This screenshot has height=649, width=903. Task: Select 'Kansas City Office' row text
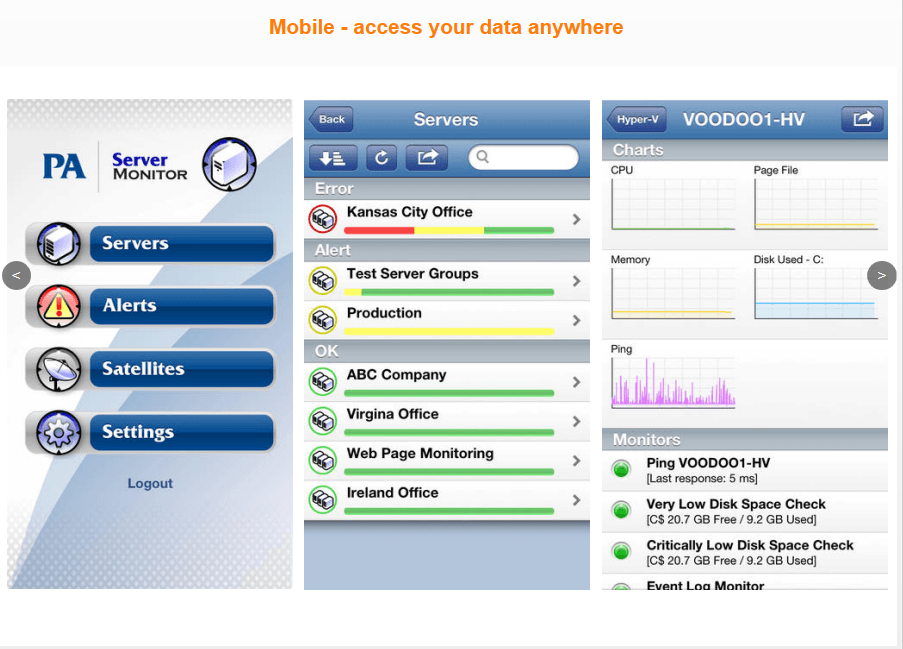click(409, 212)
